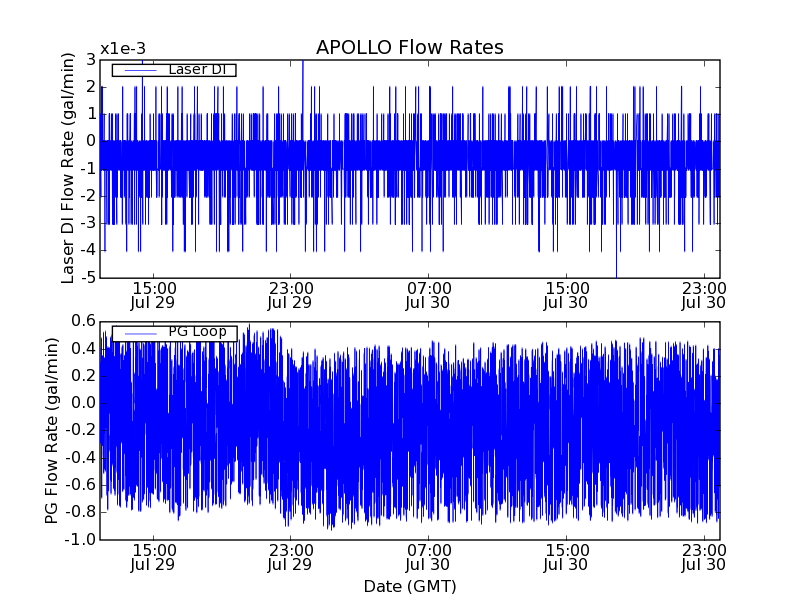Click the 'Date (GMT)' x-axis label
800x600 pixels.
(x=410, y=587)
